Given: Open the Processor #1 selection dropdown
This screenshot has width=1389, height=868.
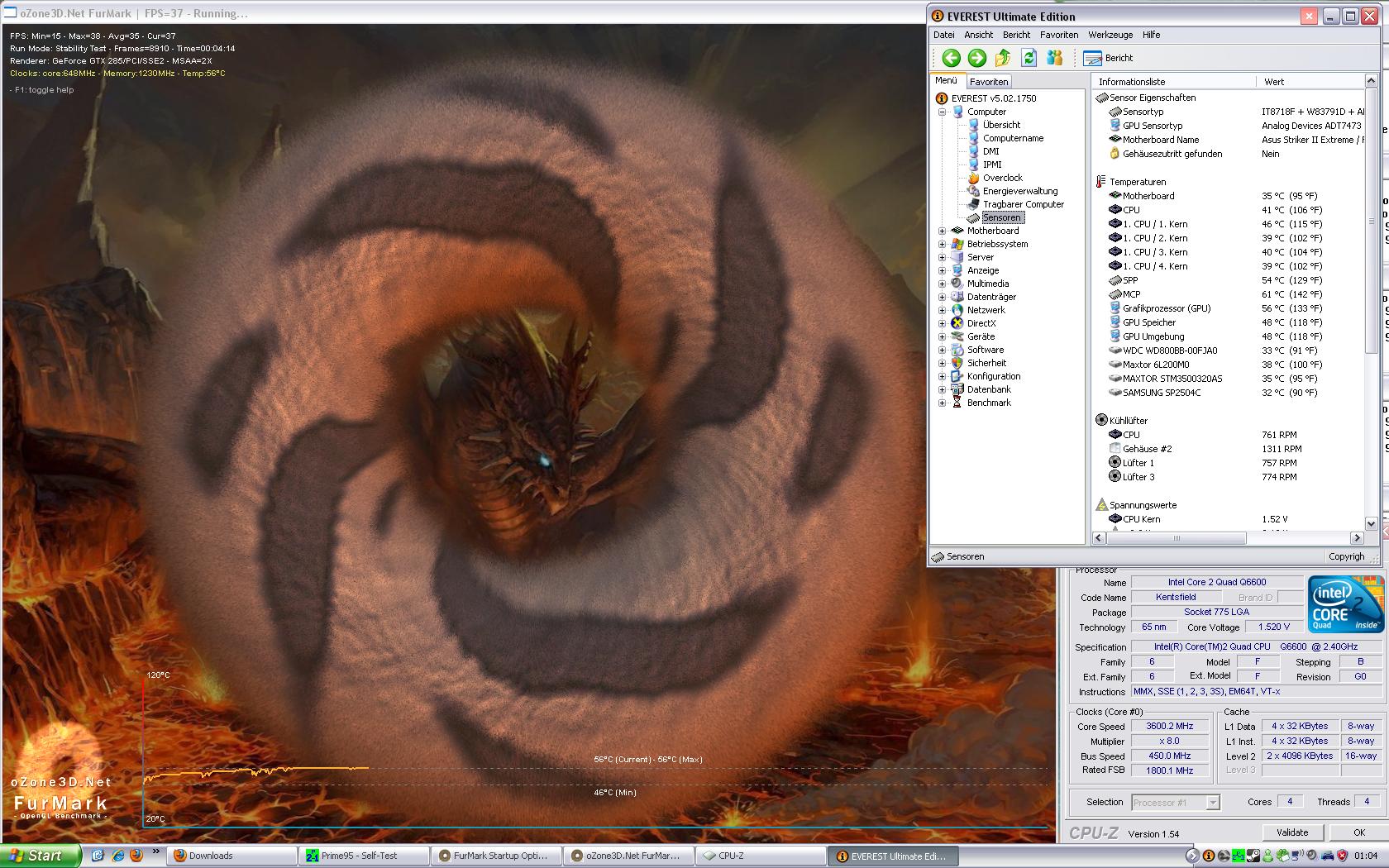Looking at the screenshot, I should point(1213,803).
